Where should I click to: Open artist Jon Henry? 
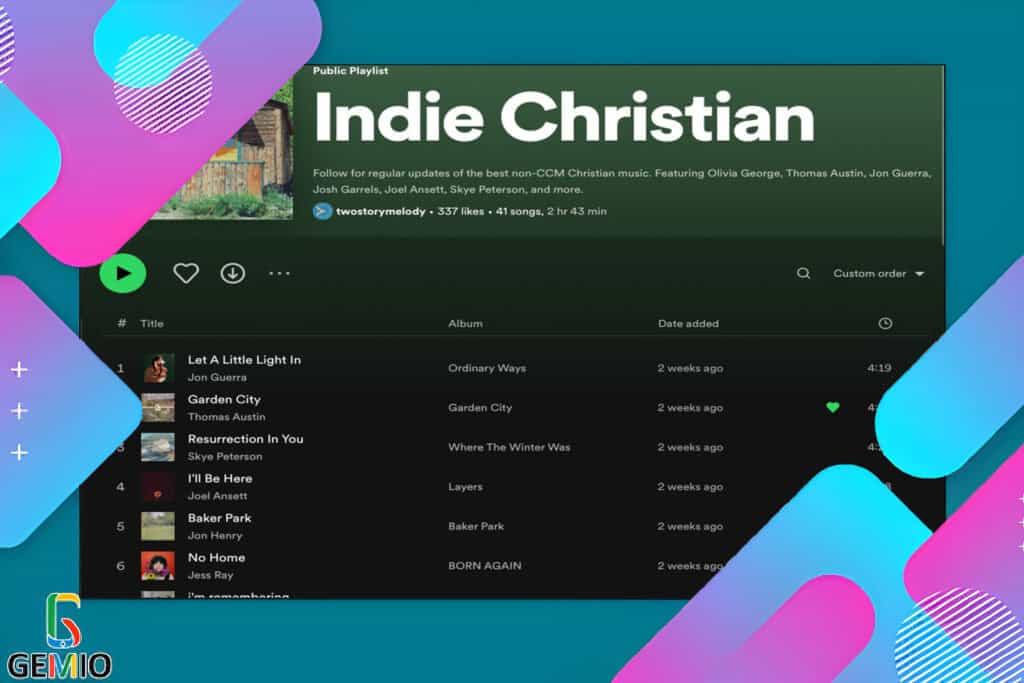215,535
